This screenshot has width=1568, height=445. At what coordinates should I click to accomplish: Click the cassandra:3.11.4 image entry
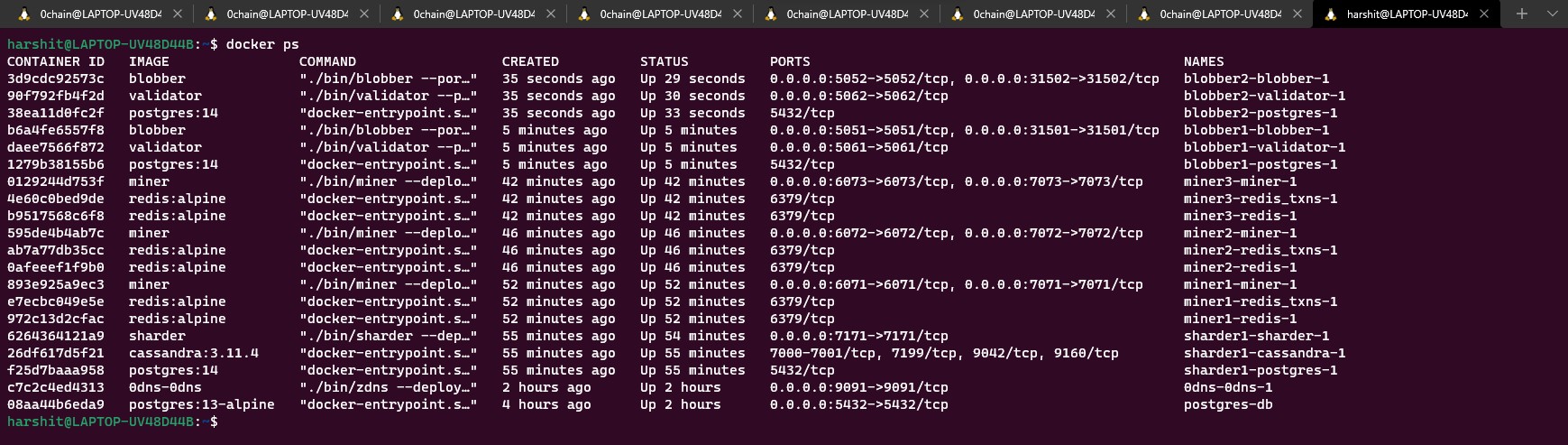(x=194, y=353)
